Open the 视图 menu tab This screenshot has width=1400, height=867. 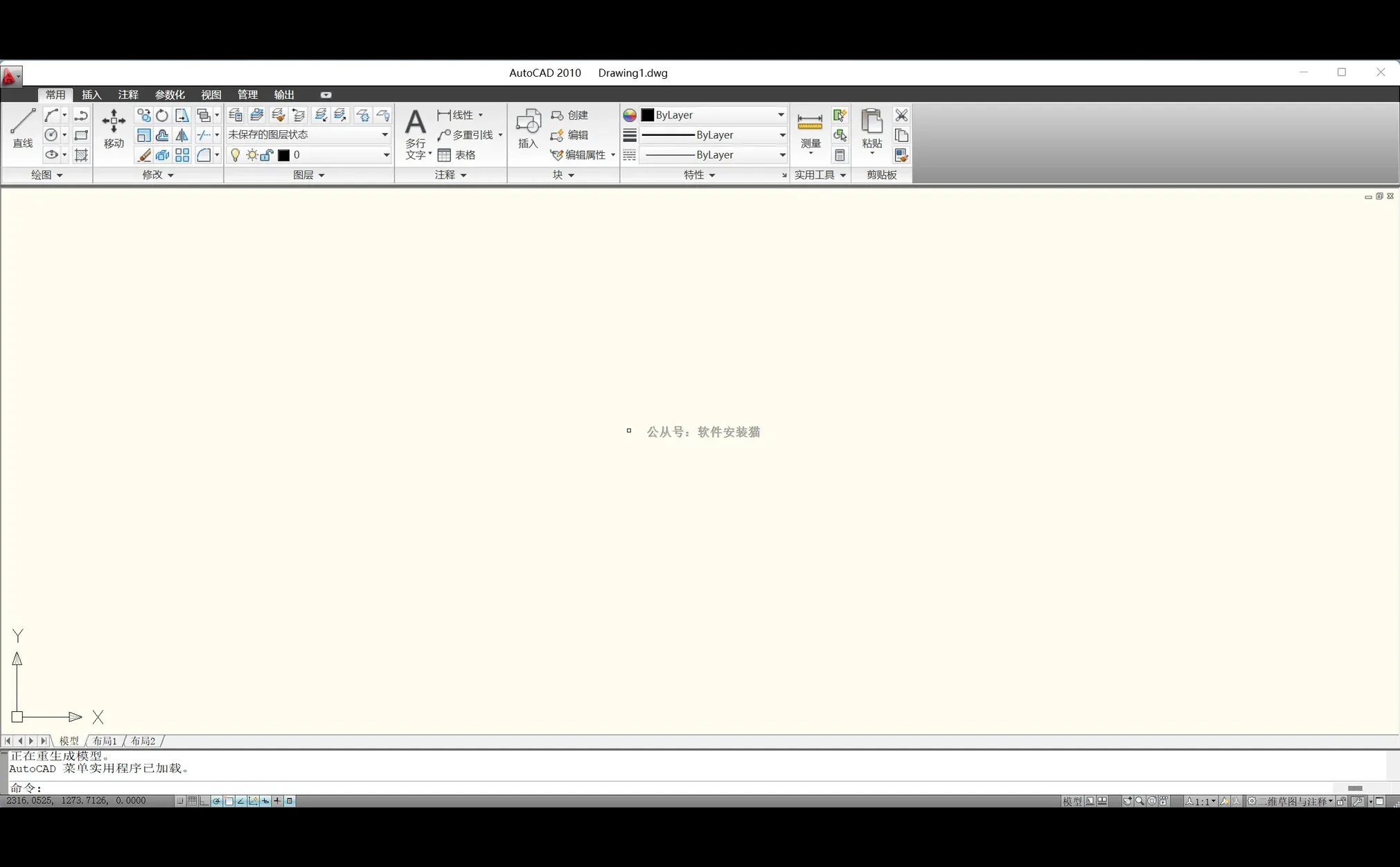211,95
